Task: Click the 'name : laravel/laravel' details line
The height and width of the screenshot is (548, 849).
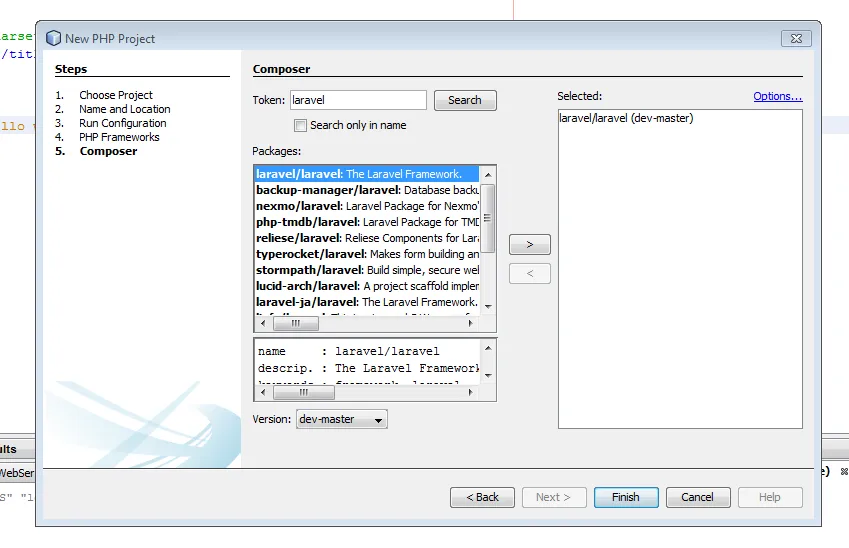Action: point(349,351)
